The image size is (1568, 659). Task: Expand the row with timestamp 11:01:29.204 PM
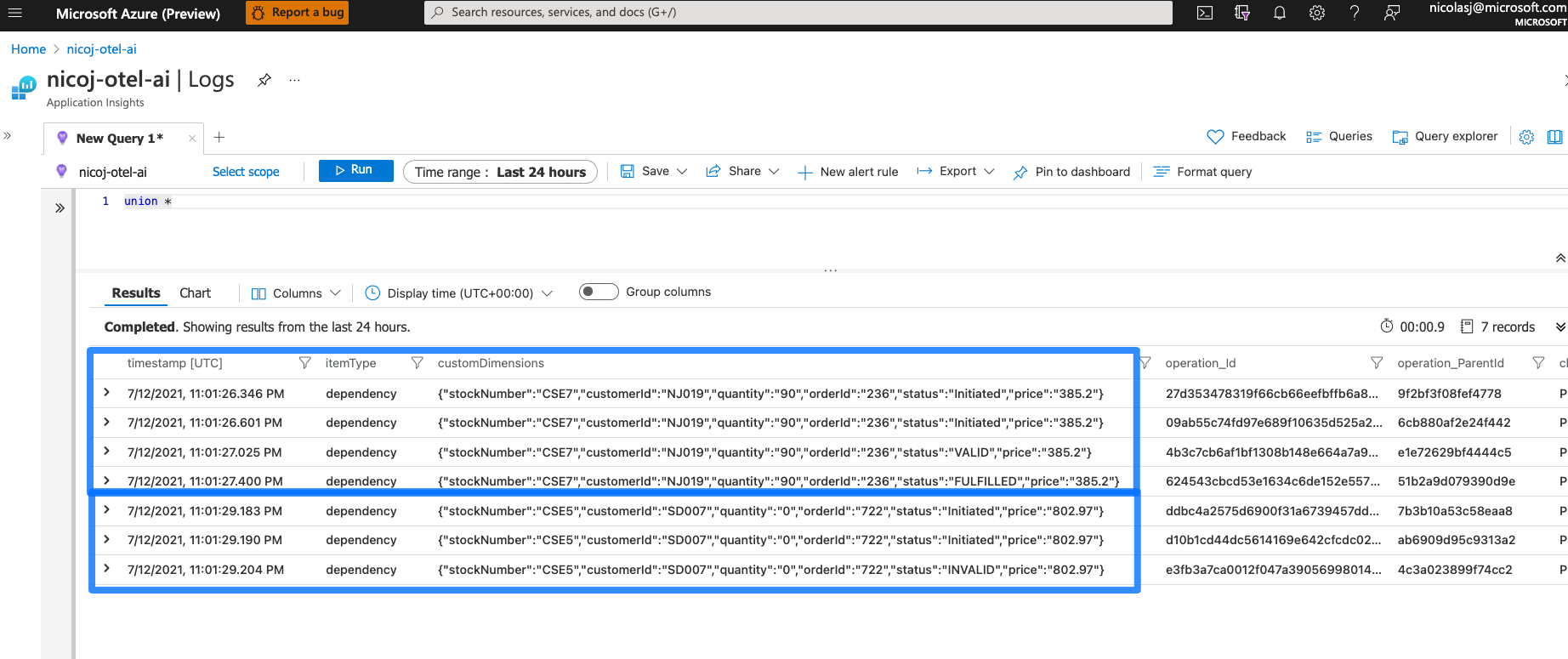pyautogui.click(x=106, y=569)
